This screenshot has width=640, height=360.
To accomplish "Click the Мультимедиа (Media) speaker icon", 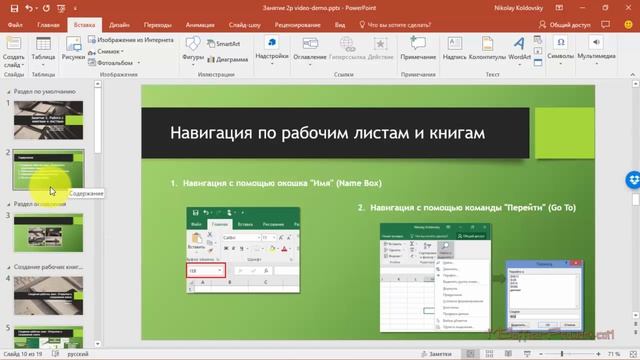I will point(596,42).
